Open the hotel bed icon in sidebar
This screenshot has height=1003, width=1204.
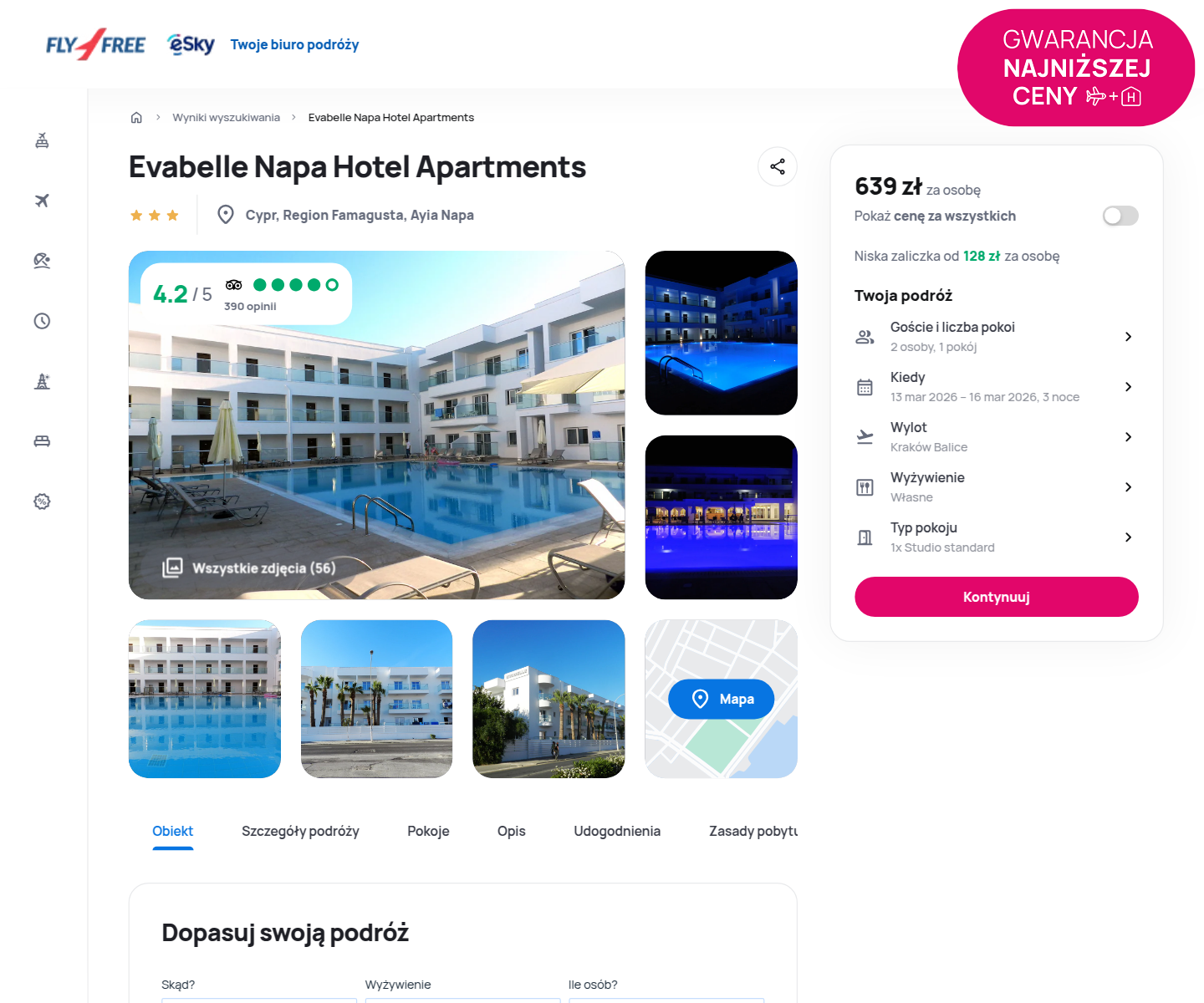coord(42,441)
